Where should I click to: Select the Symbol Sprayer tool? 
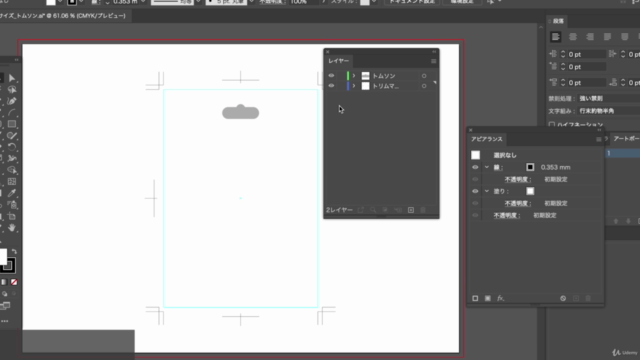coord(12,204)
